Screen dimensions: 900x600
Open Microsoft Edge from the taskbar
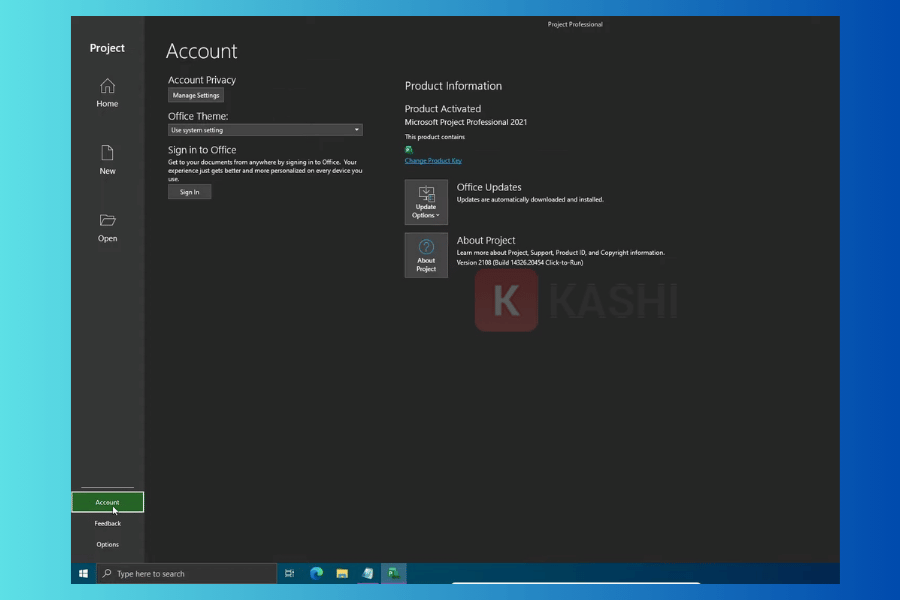coord(316,573)
